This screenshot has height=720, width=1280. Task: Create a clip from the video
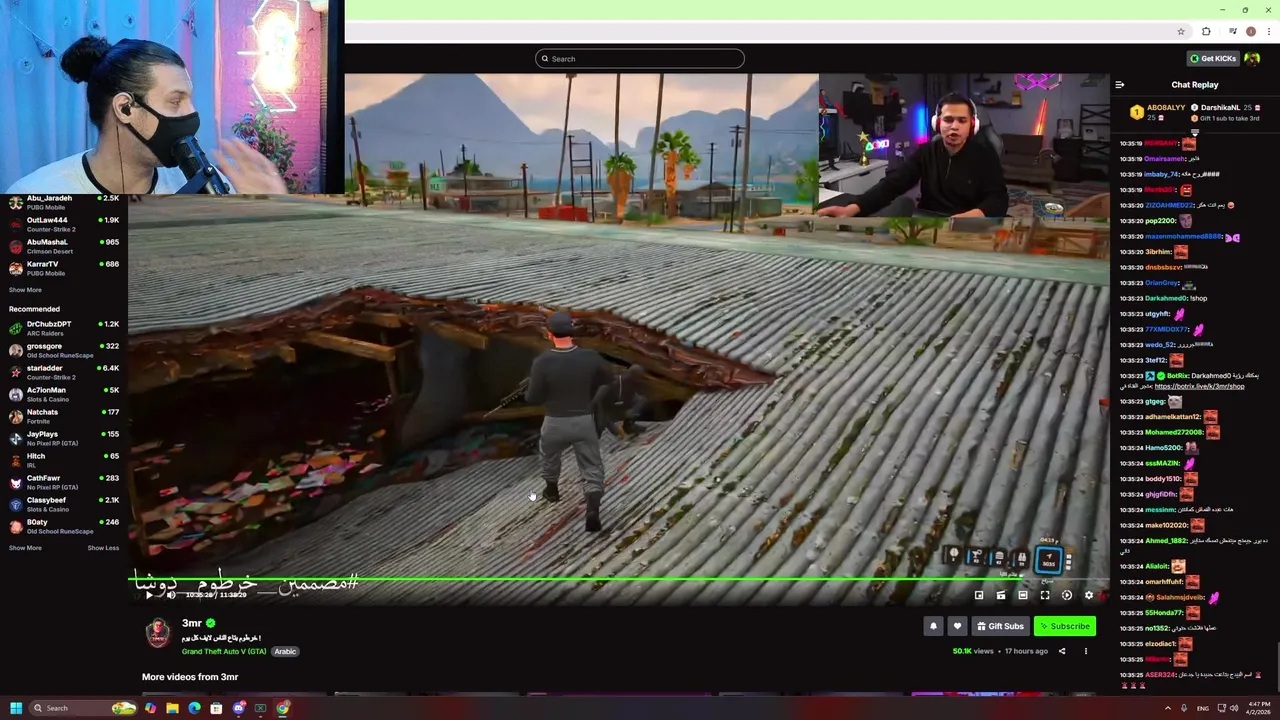[x=1001, y=596]
